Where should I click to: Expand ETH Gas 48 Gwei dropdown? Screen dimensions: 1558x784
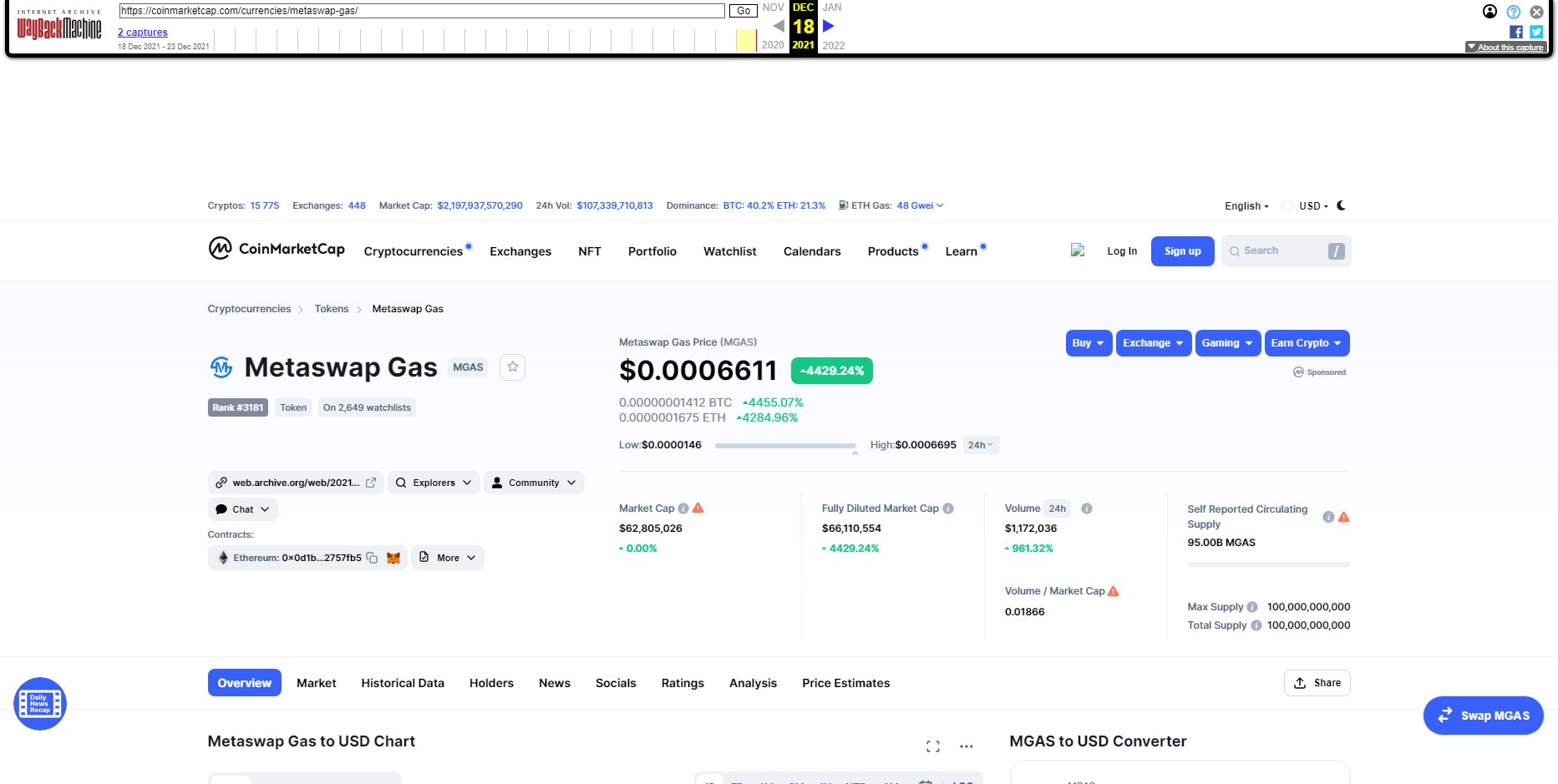[x=920, y=205]
